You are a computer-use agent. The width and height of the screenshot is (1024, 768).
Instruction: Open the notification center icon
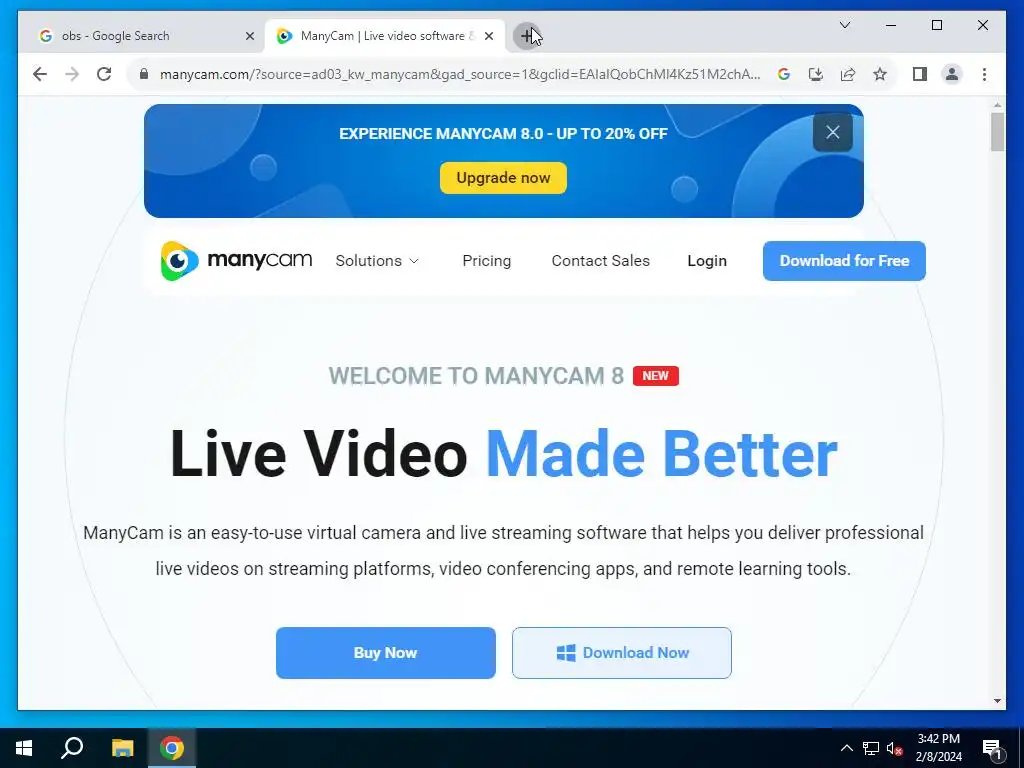pyautogui.click(x=993, y=749)
